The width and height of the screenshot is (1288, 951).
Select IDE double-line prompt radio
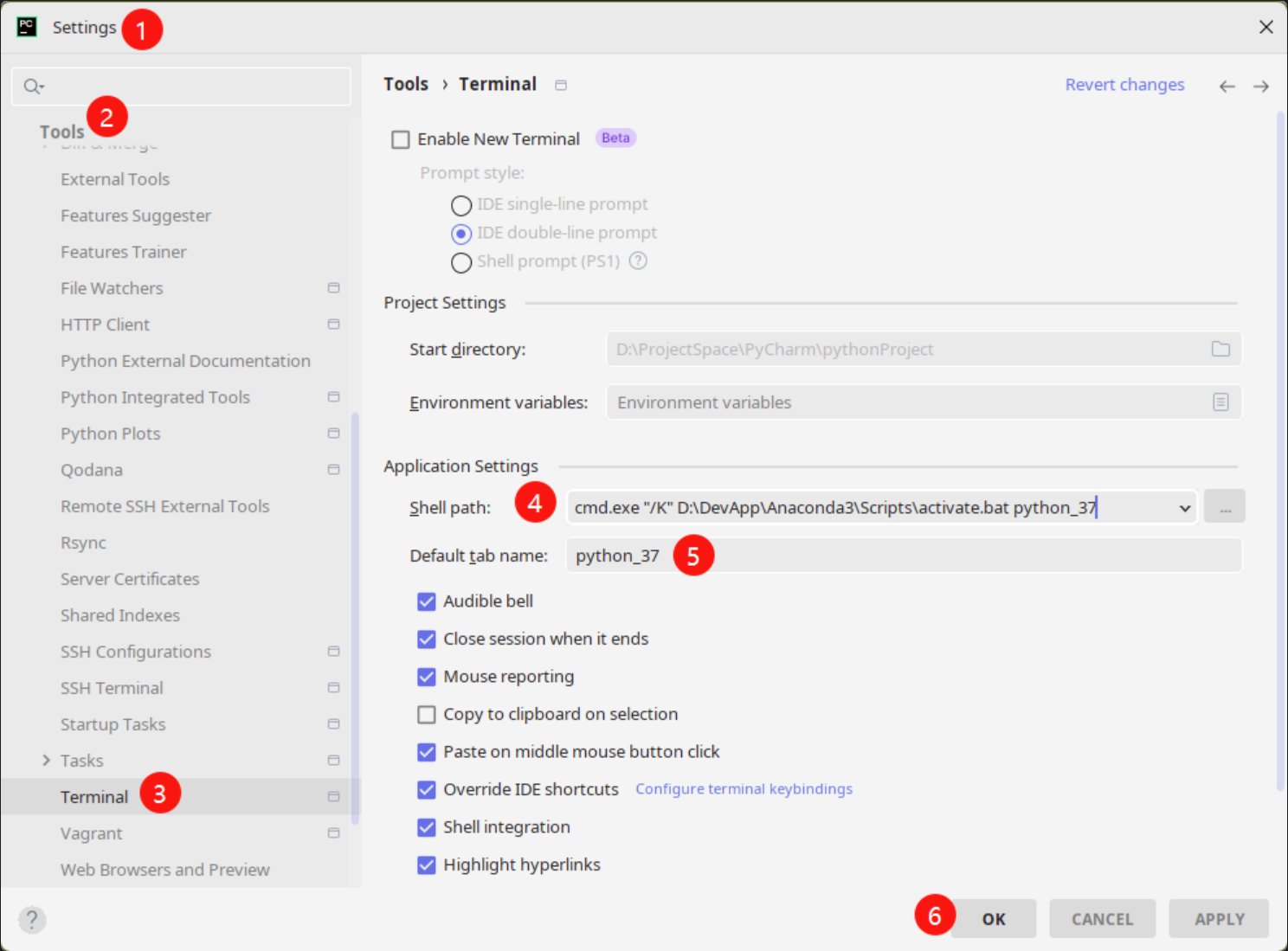[x=461, y=234]
